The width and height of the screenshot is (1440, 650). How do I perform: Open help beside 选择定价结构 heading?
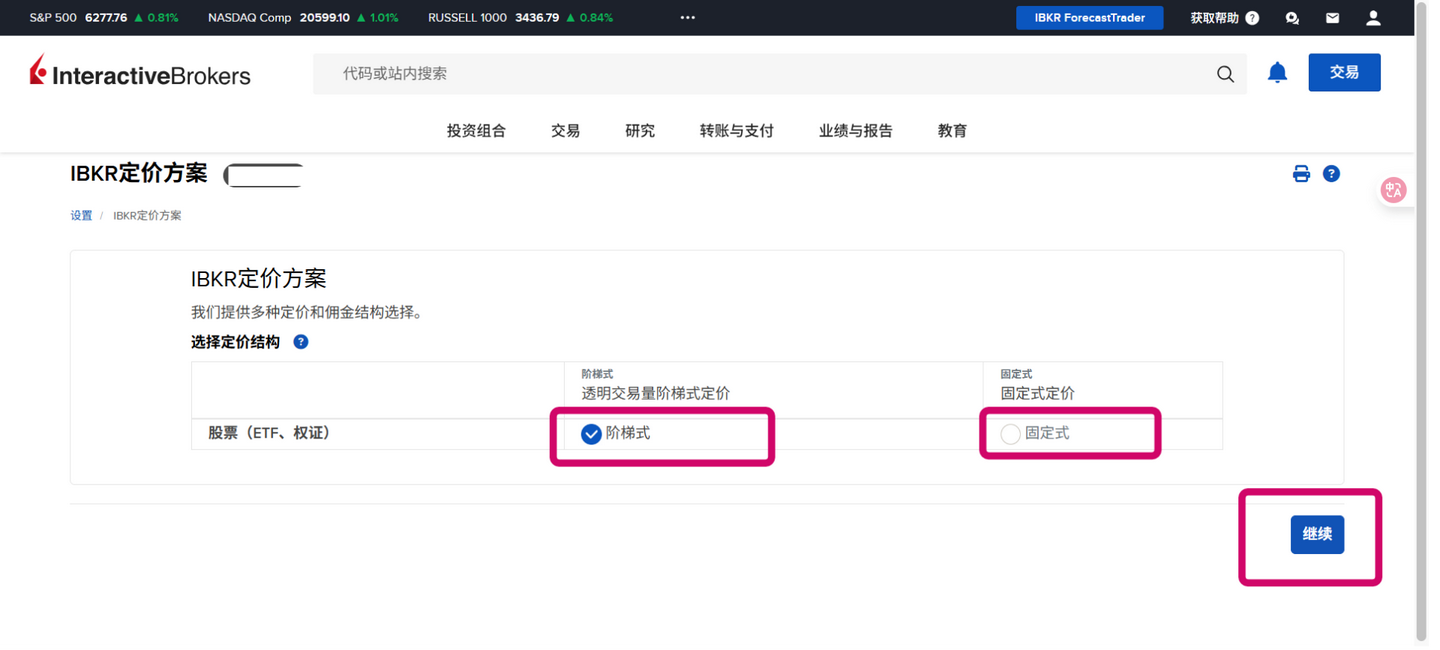pyautogui.click(x=300, y=341)
